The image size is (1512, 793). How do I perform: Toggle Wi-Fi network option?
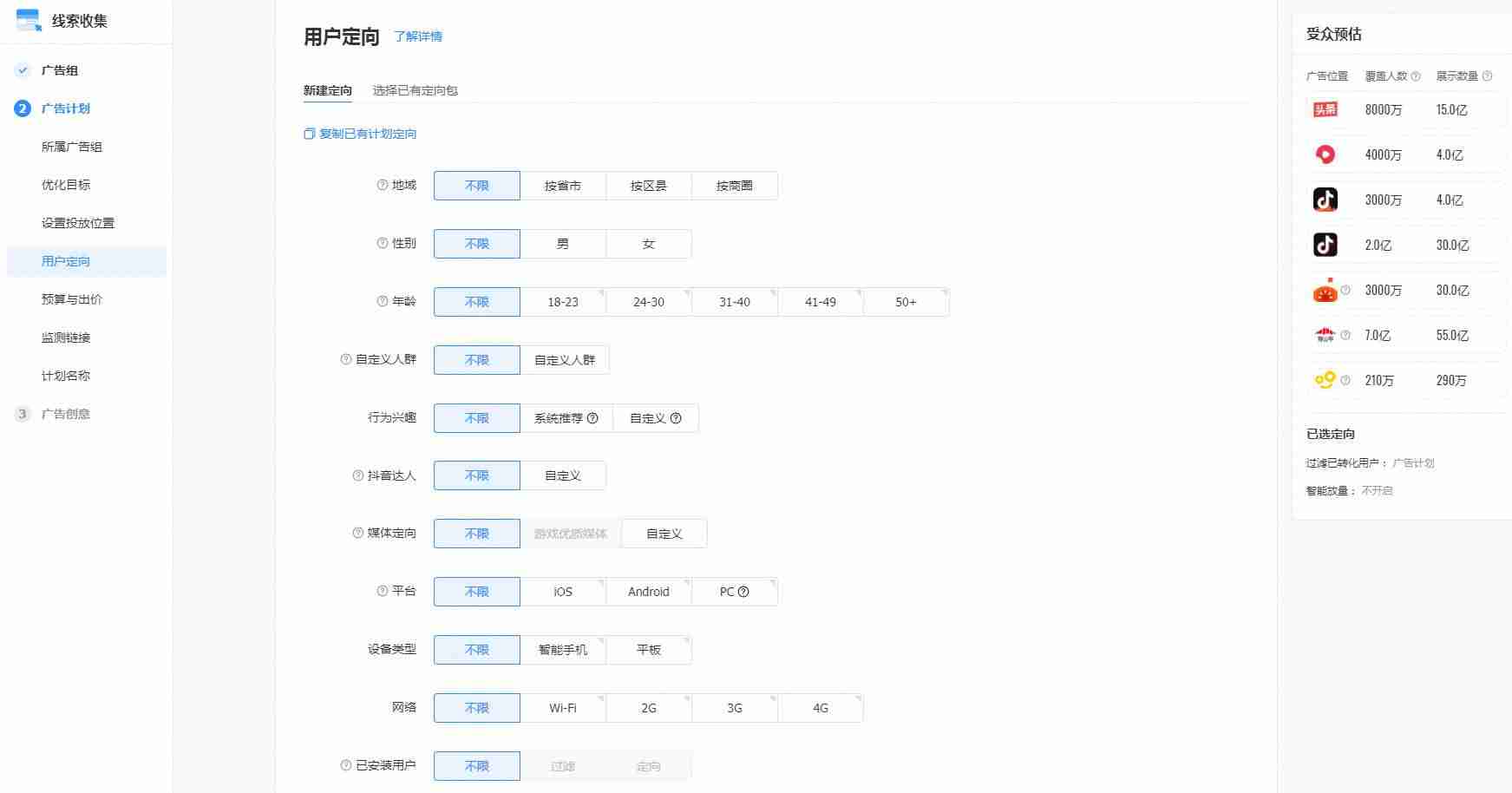562,708
